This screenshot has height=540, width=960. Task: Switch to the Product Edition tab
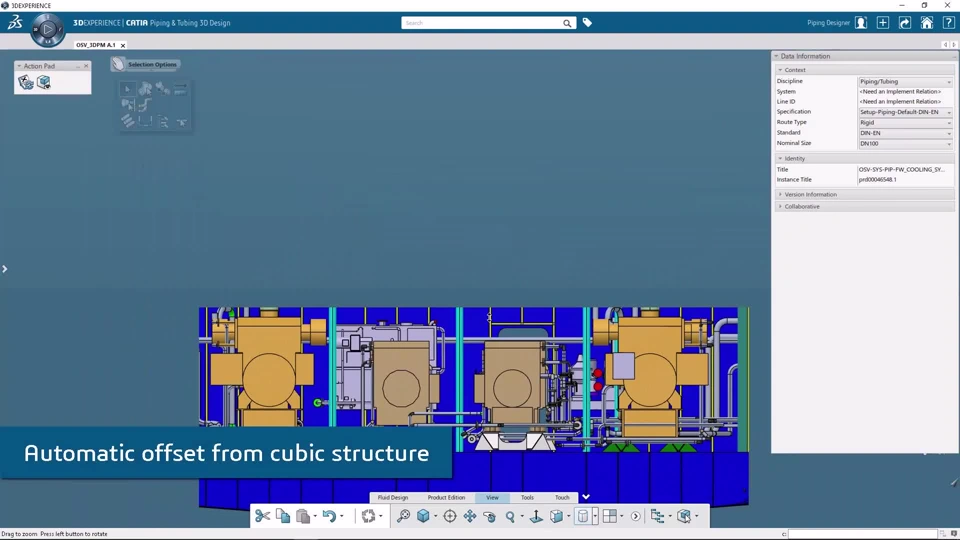pos(446,497)
